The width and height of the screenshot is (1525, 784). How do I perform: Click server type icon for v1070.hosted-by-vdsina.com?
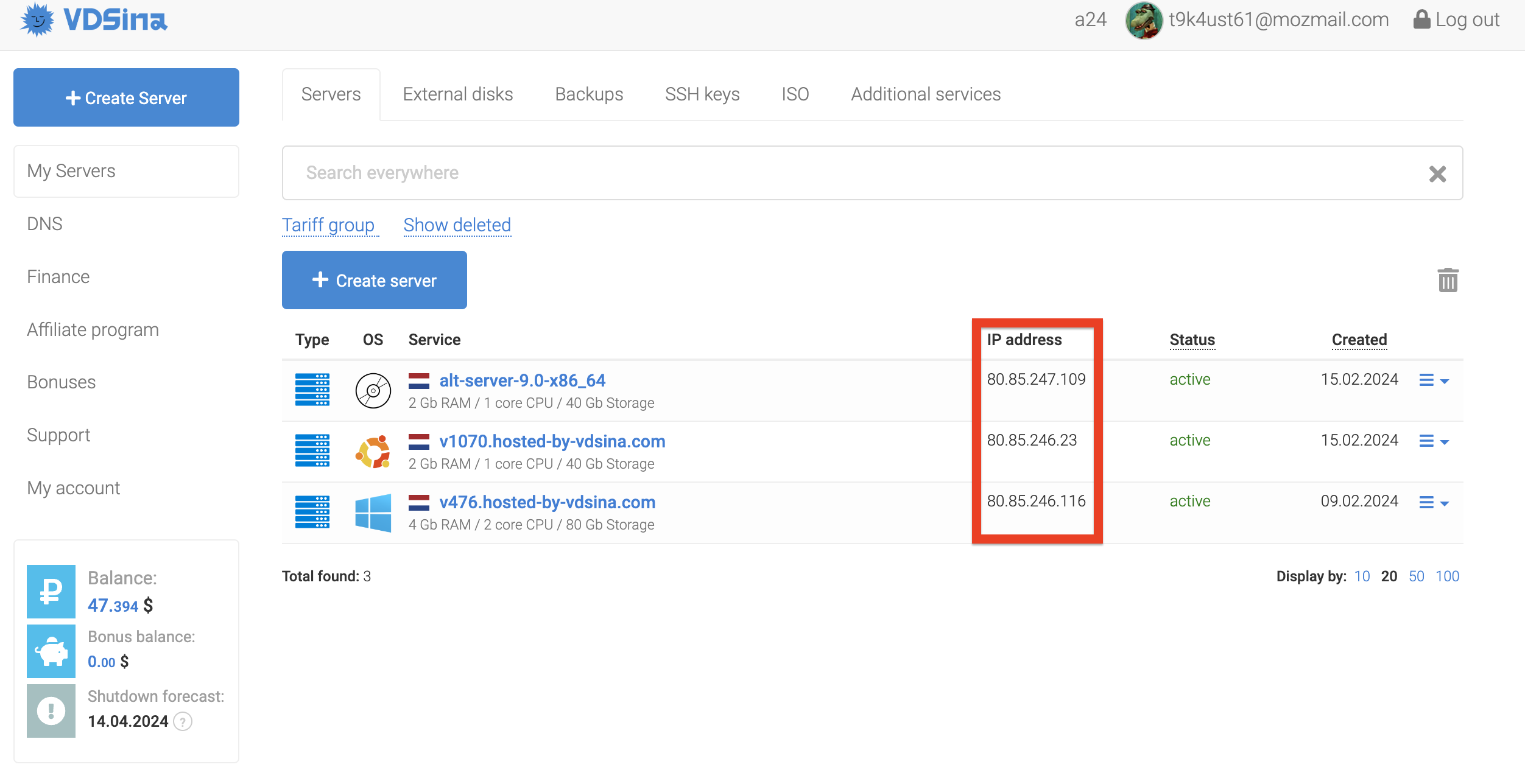pos(312,450)
